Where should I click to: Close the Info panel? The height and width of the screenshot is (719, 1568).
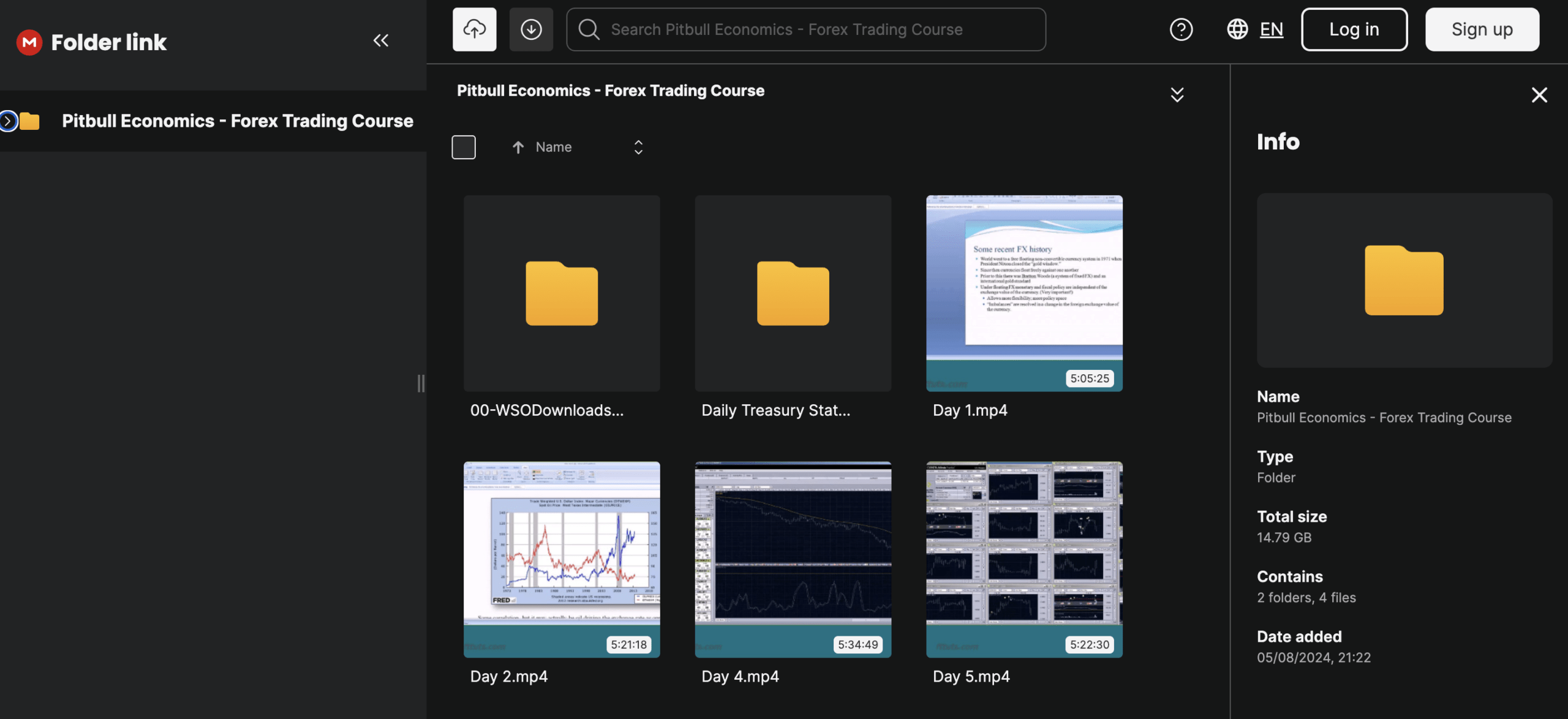pos(1539,95)
